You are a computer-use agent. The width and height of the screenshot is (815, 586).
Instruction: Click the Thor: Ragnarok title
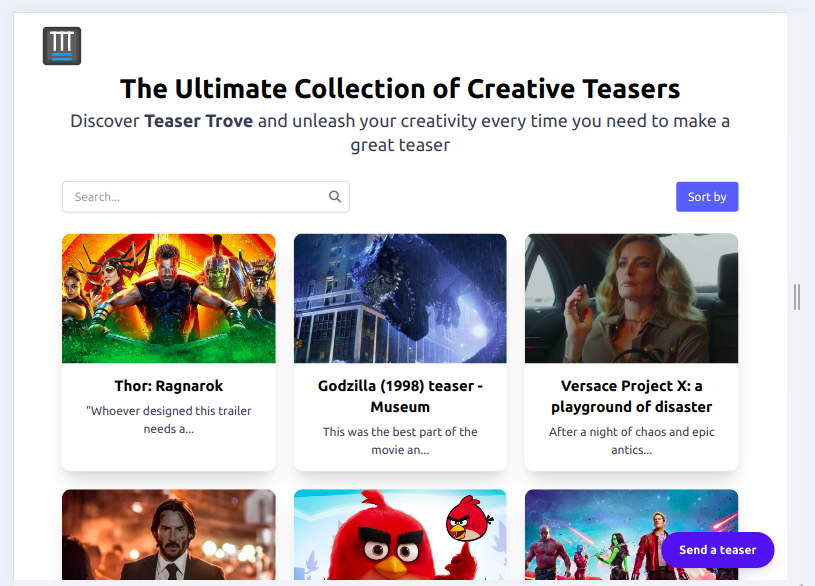(169, 386)
